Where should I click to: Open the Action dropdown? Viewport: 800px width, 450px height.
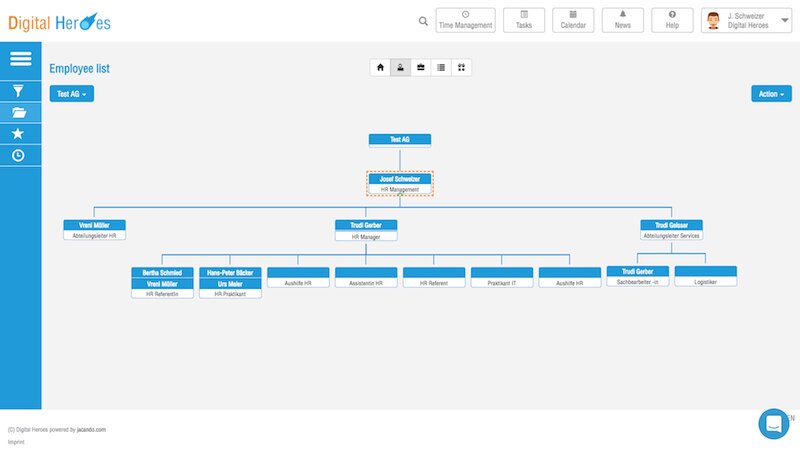click(x=771, y=94)
